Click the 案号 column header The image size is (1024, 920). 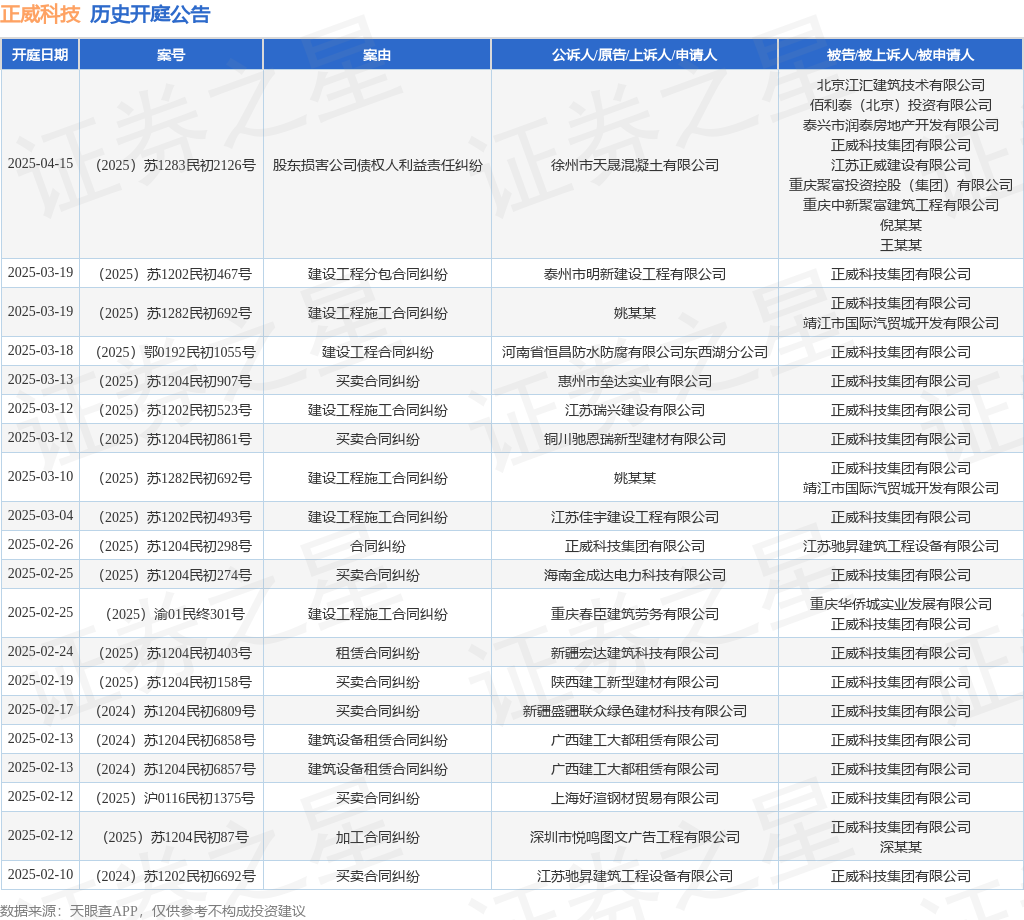pos(171,55)
